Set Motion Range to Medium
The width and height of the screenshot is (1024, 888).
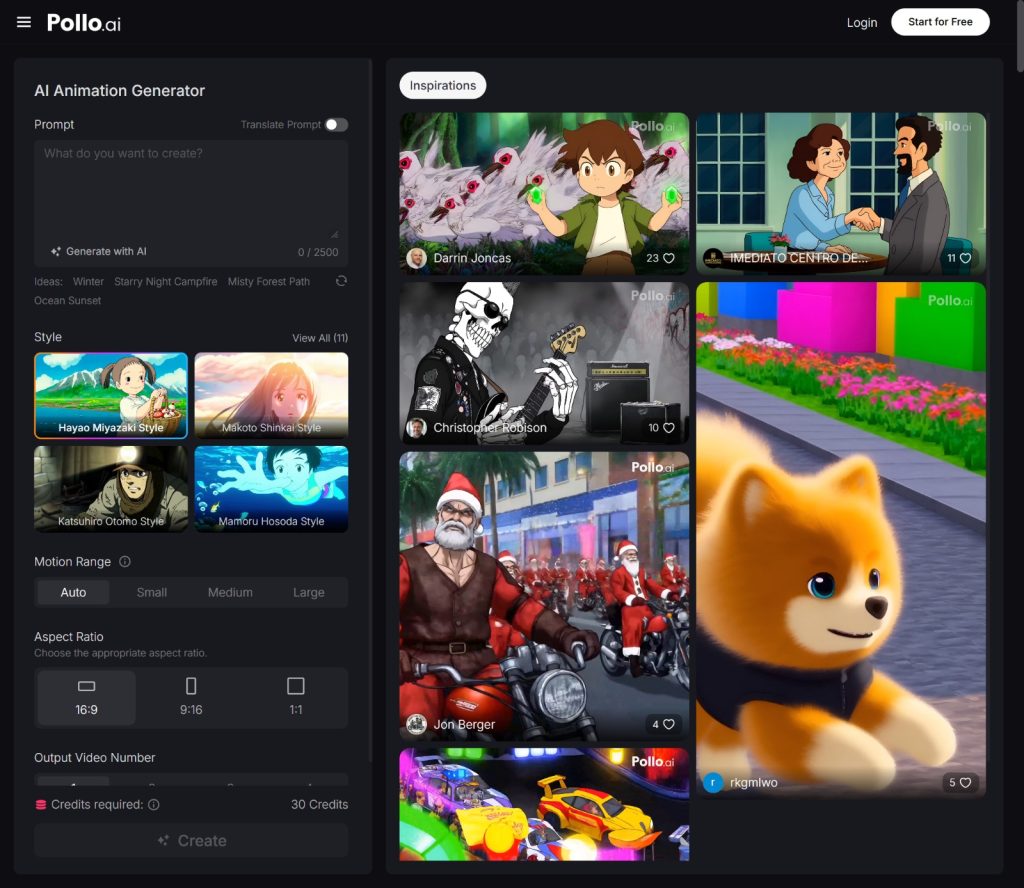pyautogui.click(x=230, y=592)
